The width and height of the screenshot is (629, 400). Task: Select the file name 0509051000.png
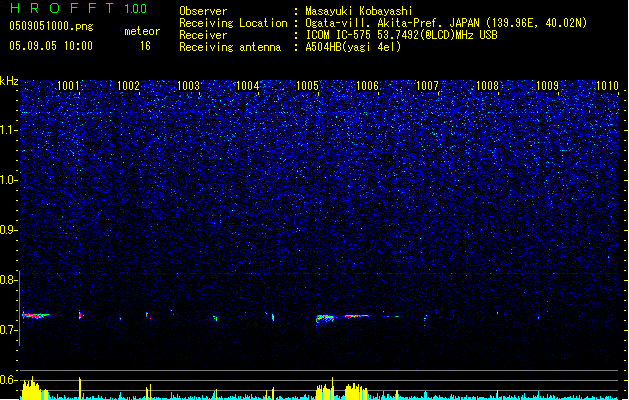51,26
